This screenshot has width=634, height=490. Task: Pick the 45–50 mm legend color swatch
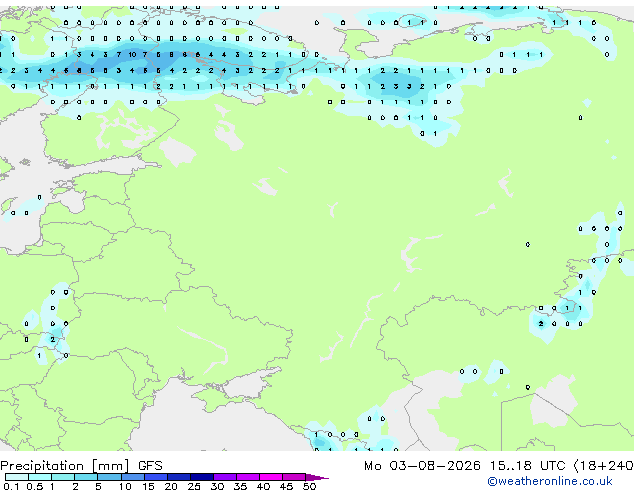[294, 477]
